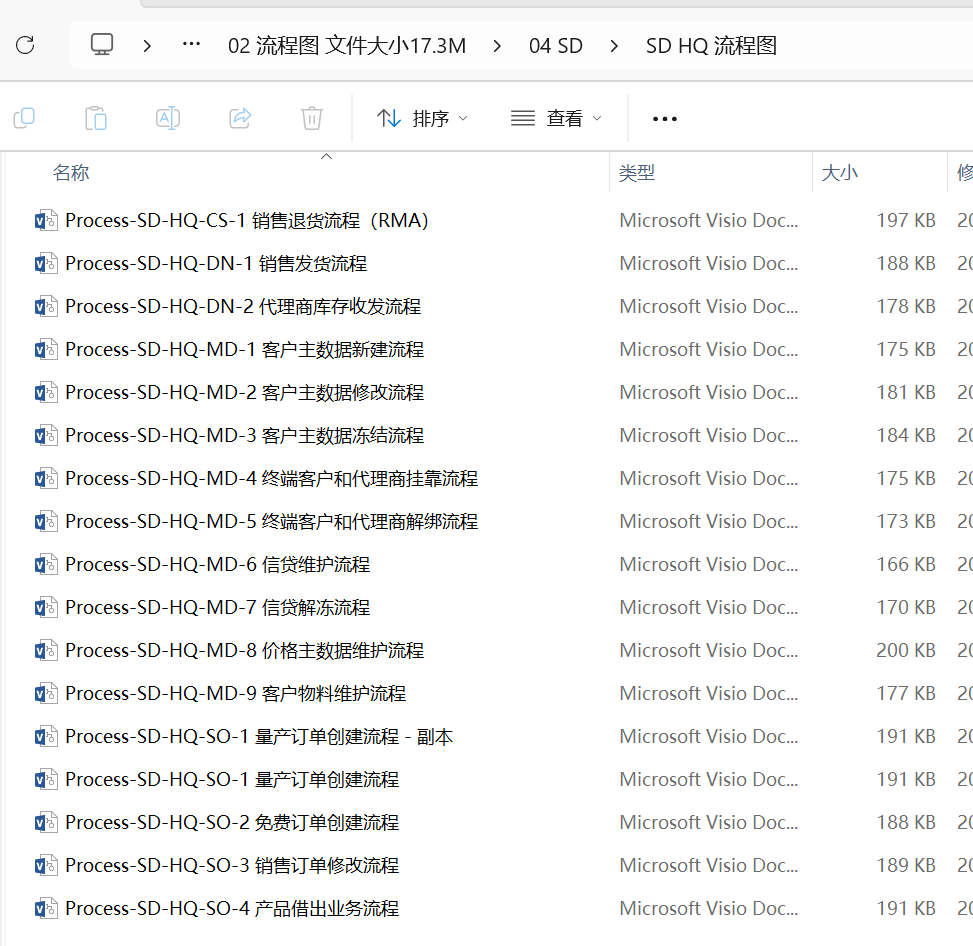Open the 排序 sort dropdown

[x=422, y=118]
